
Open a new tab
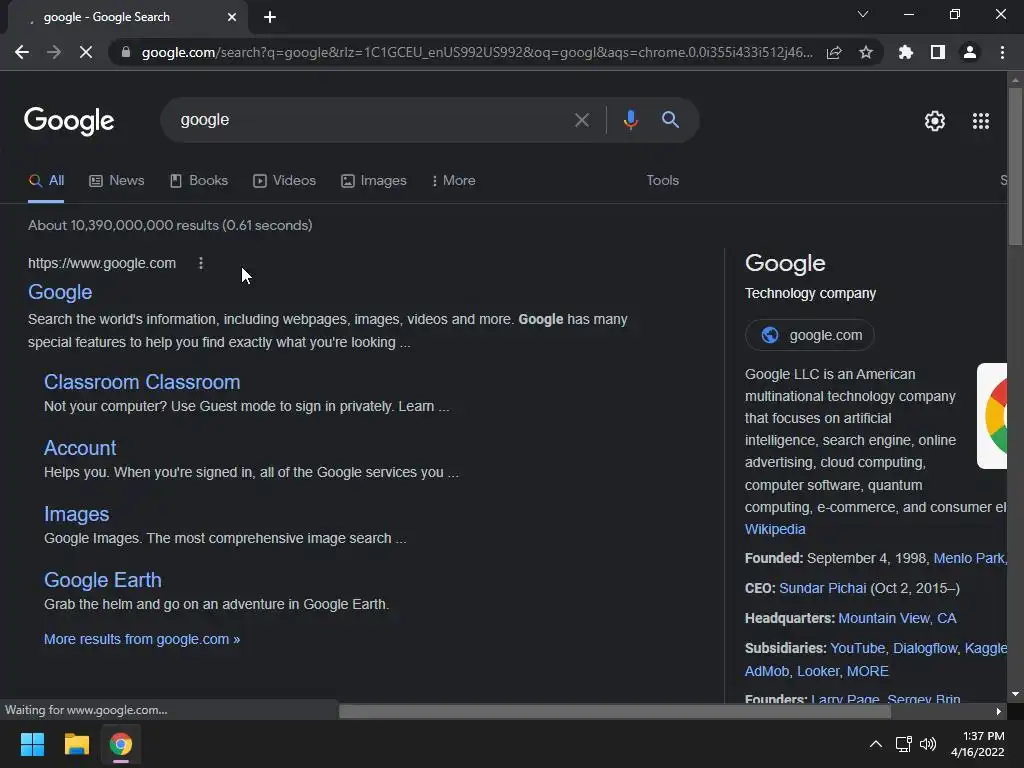click(x=270, y=17)
